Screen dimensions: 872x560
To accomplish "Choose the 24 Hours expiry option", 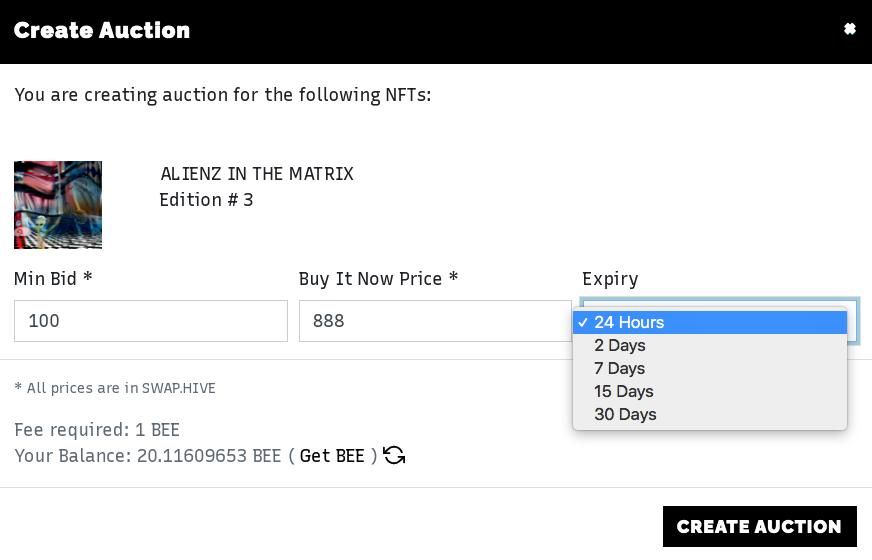I will coord(710,323).
